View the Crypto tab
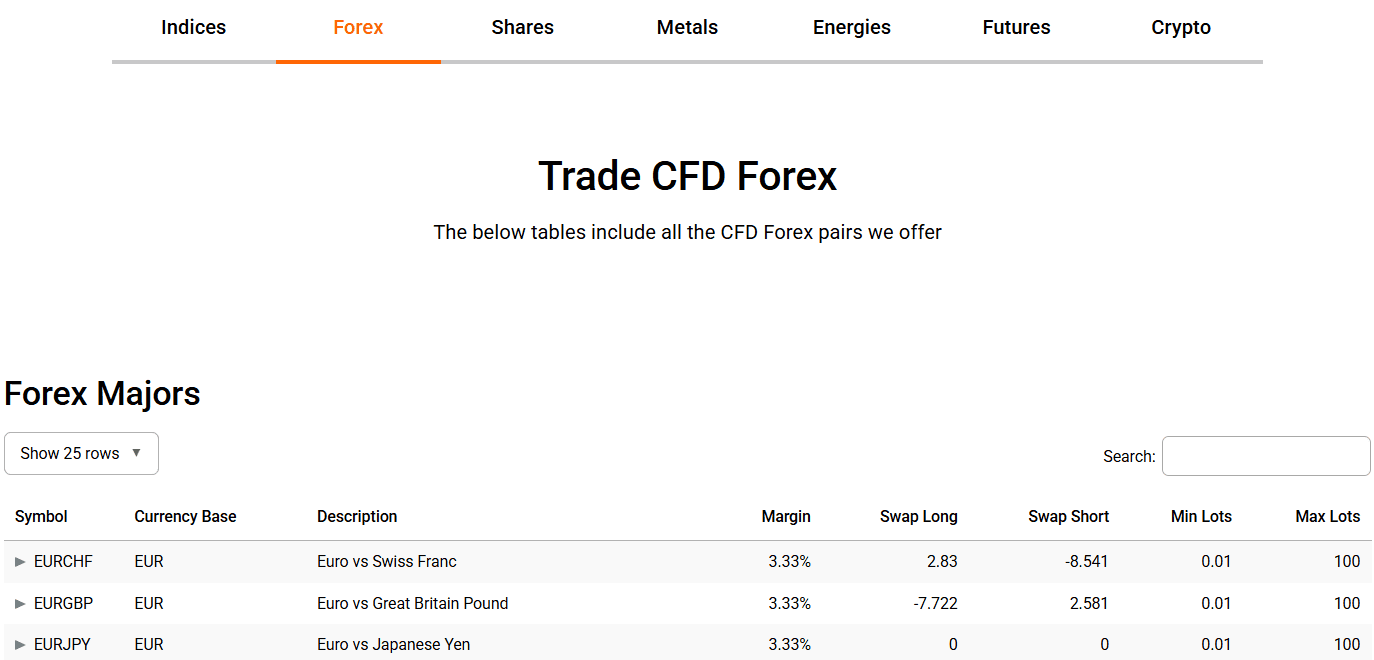 coord(1180,27)
